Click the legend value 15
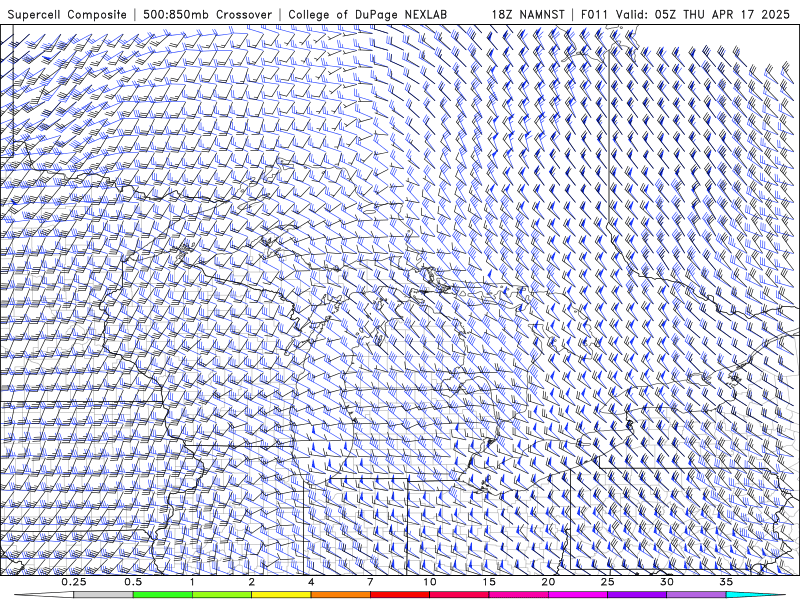 coord(489,582)
